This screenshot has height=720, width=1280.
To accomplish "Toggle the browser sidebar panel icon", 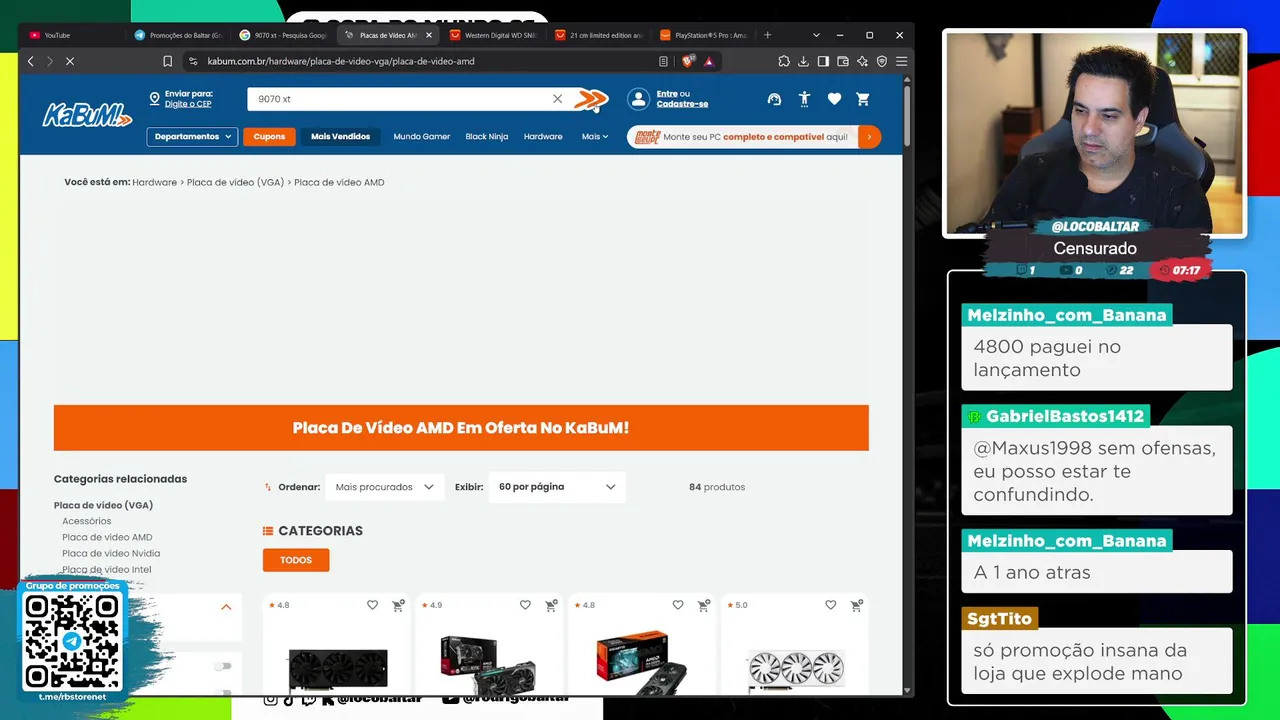I will (823, 61).
